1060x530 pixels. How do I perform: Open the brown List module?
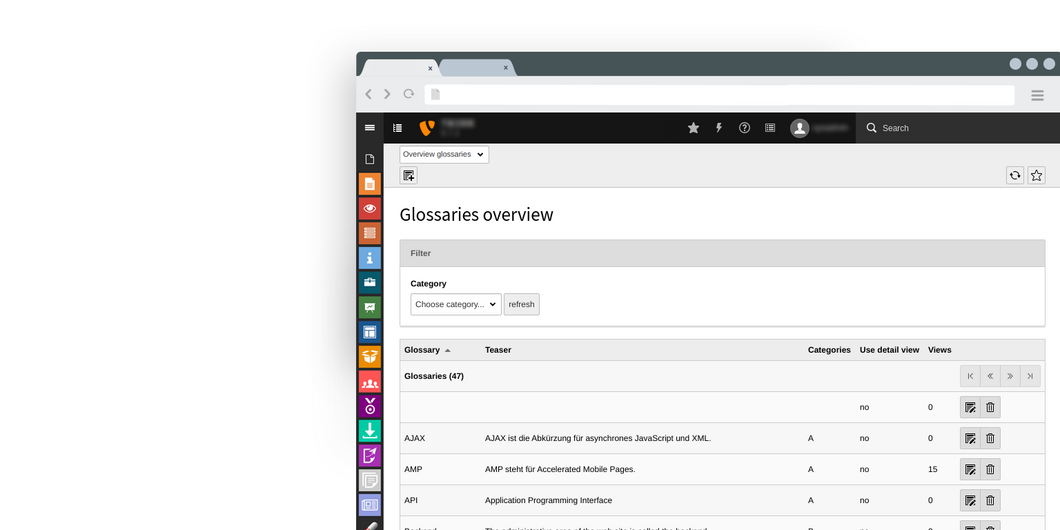click(370, 233)
